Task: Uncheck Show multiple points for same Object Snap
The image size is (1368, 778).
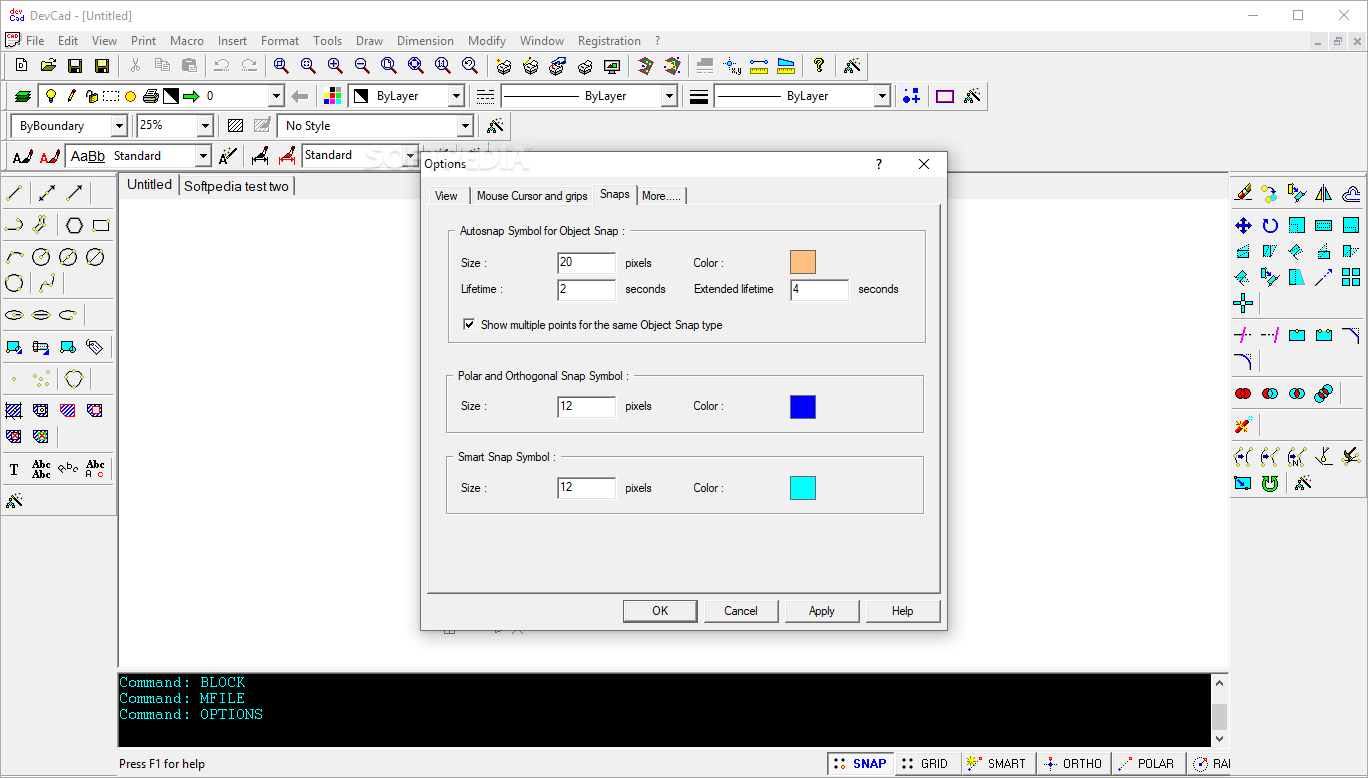Action: 469,325
